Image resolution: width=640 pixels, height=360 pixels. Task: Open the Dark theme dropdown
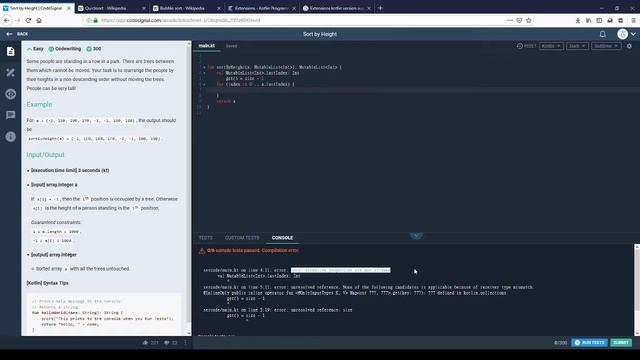[577, 46]
